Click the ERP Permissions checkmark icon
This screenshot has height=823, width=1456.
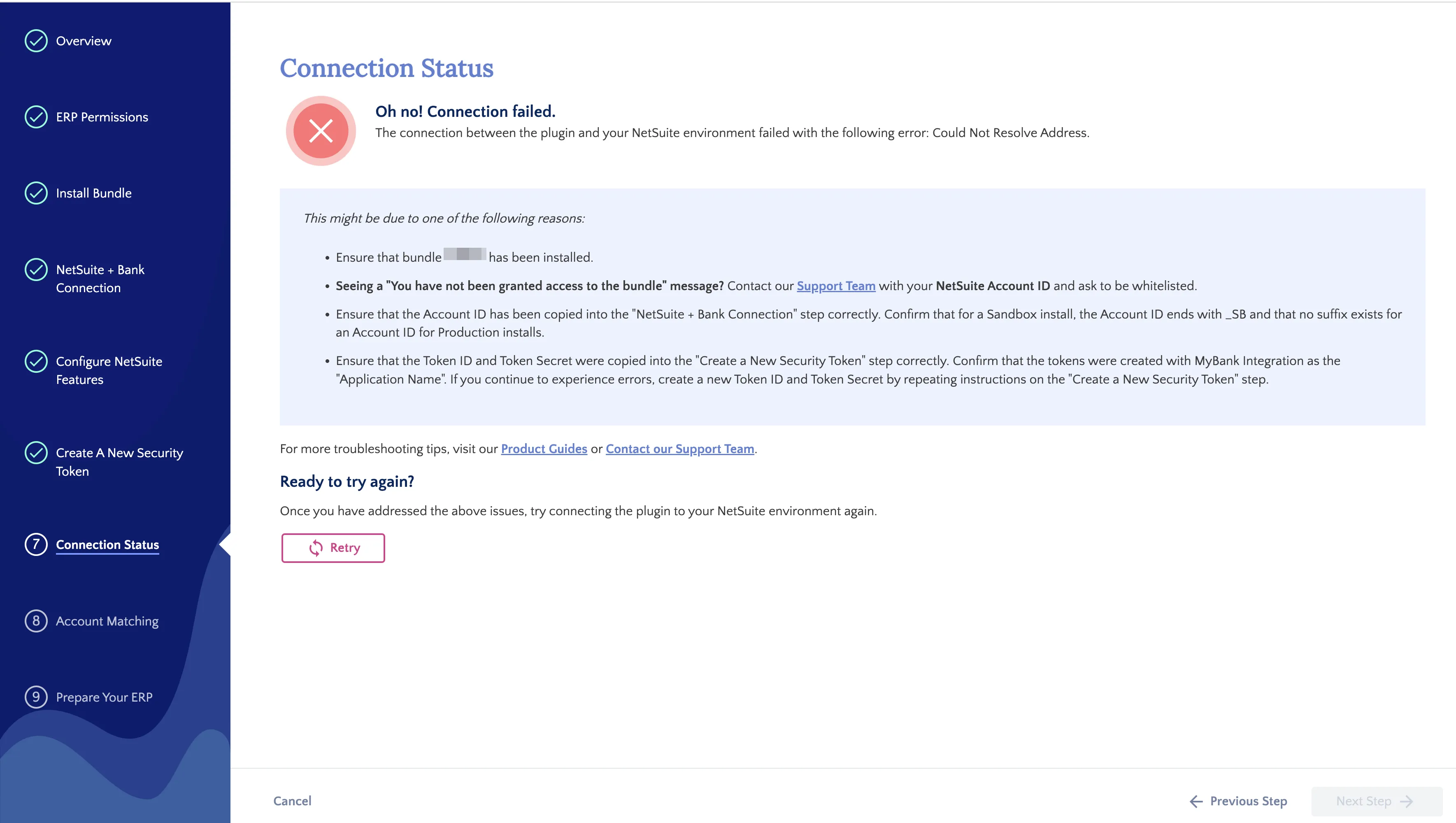tap(36, 117)
